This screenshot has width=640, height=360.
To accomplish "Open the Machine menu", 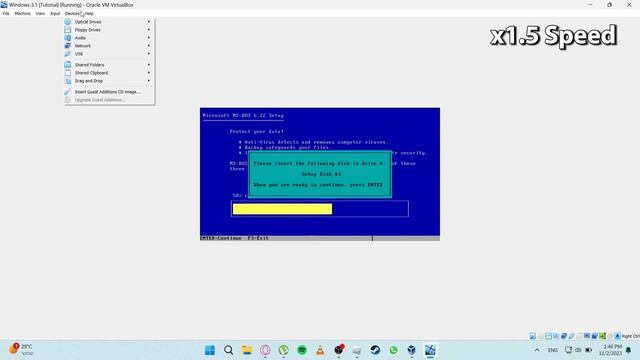I will [x=22, y=13].
